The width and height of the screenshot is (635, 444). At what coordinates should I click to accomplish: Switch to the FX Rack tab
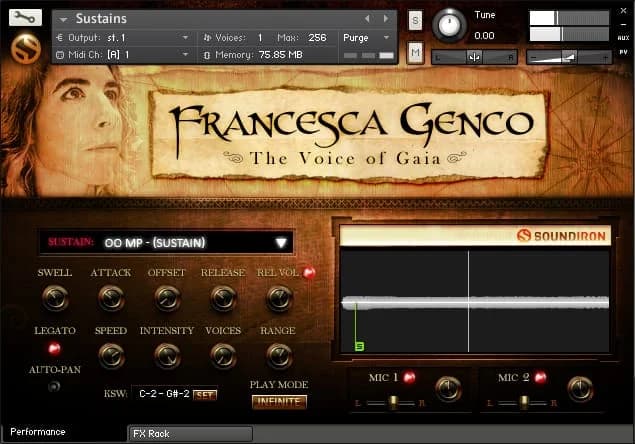coord(190,434)
